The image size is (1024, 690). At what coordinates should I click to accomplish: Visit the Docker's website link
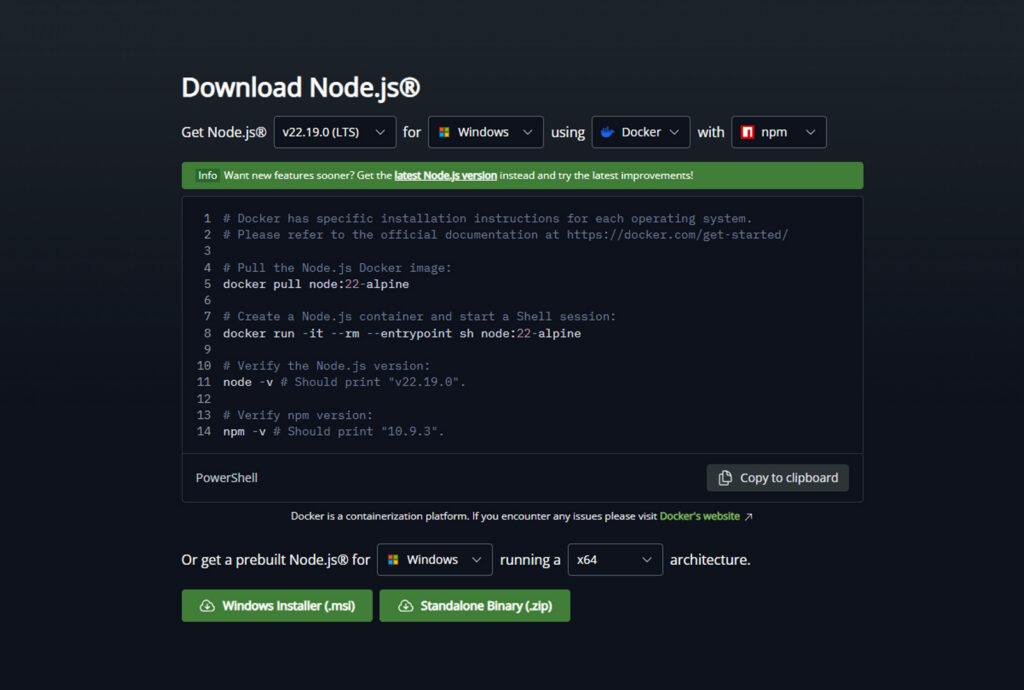699,517
